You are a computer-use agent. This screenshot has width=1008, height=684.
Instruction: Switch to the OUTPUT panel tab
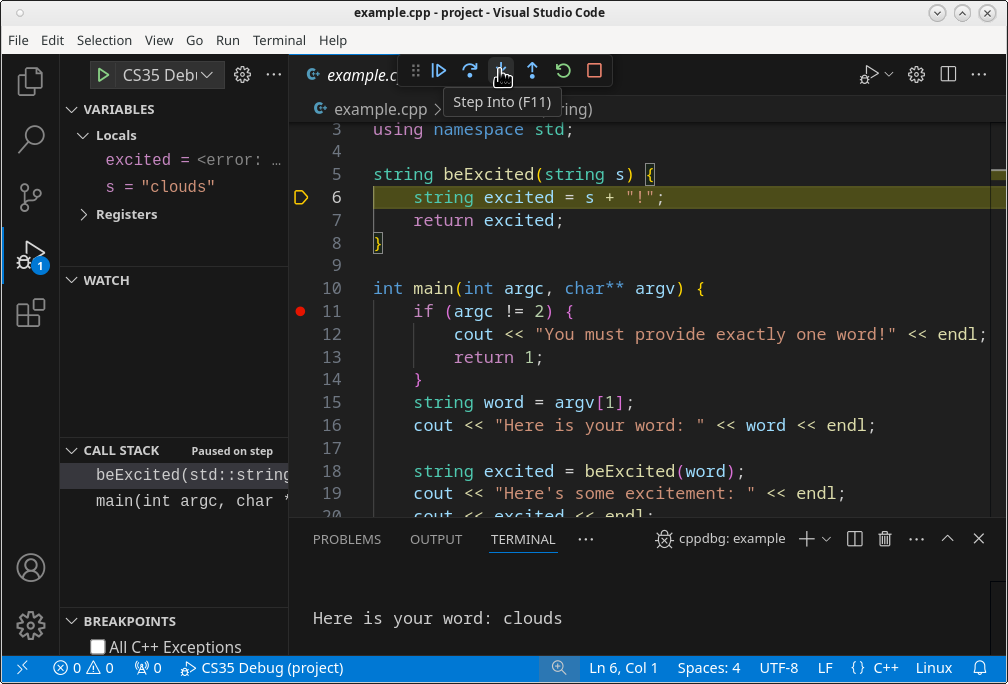point(436,539)
